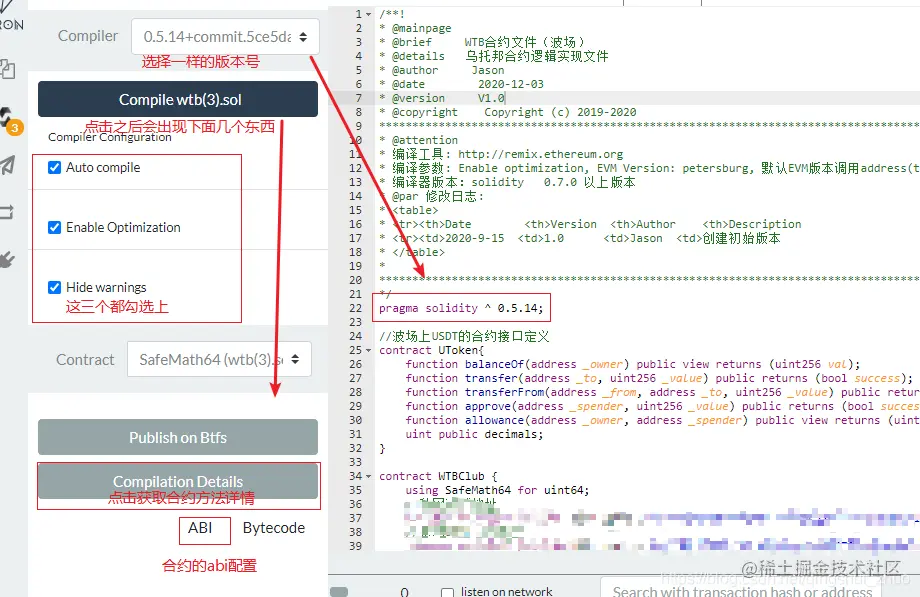Open the Contract SafeMath64 dropdown
920x597 pixels.
[x=219, y=359]
